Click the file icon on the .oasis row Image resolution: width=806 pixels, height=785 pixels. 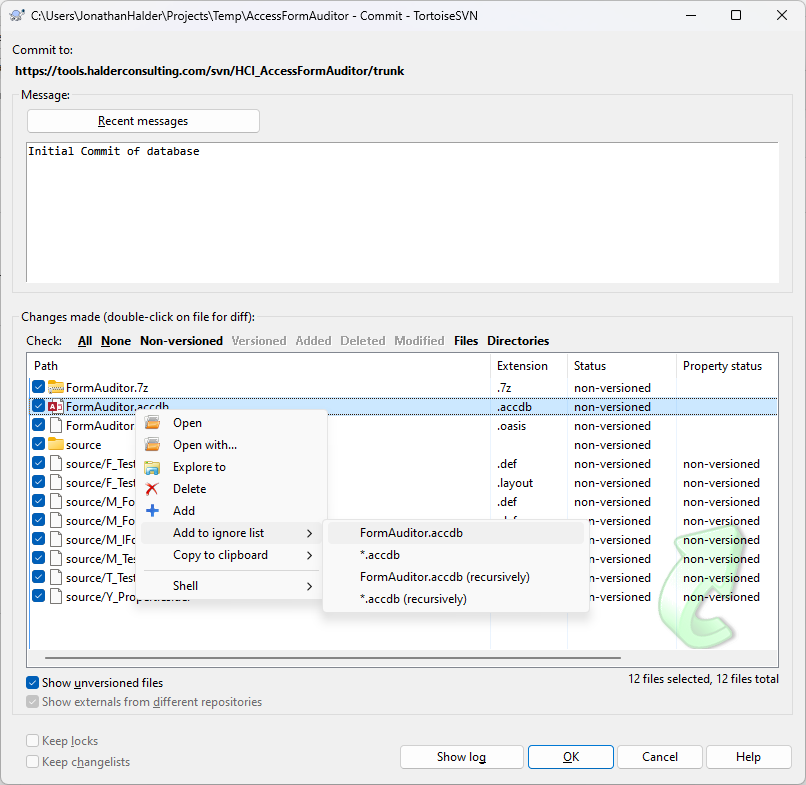[56, 426]
